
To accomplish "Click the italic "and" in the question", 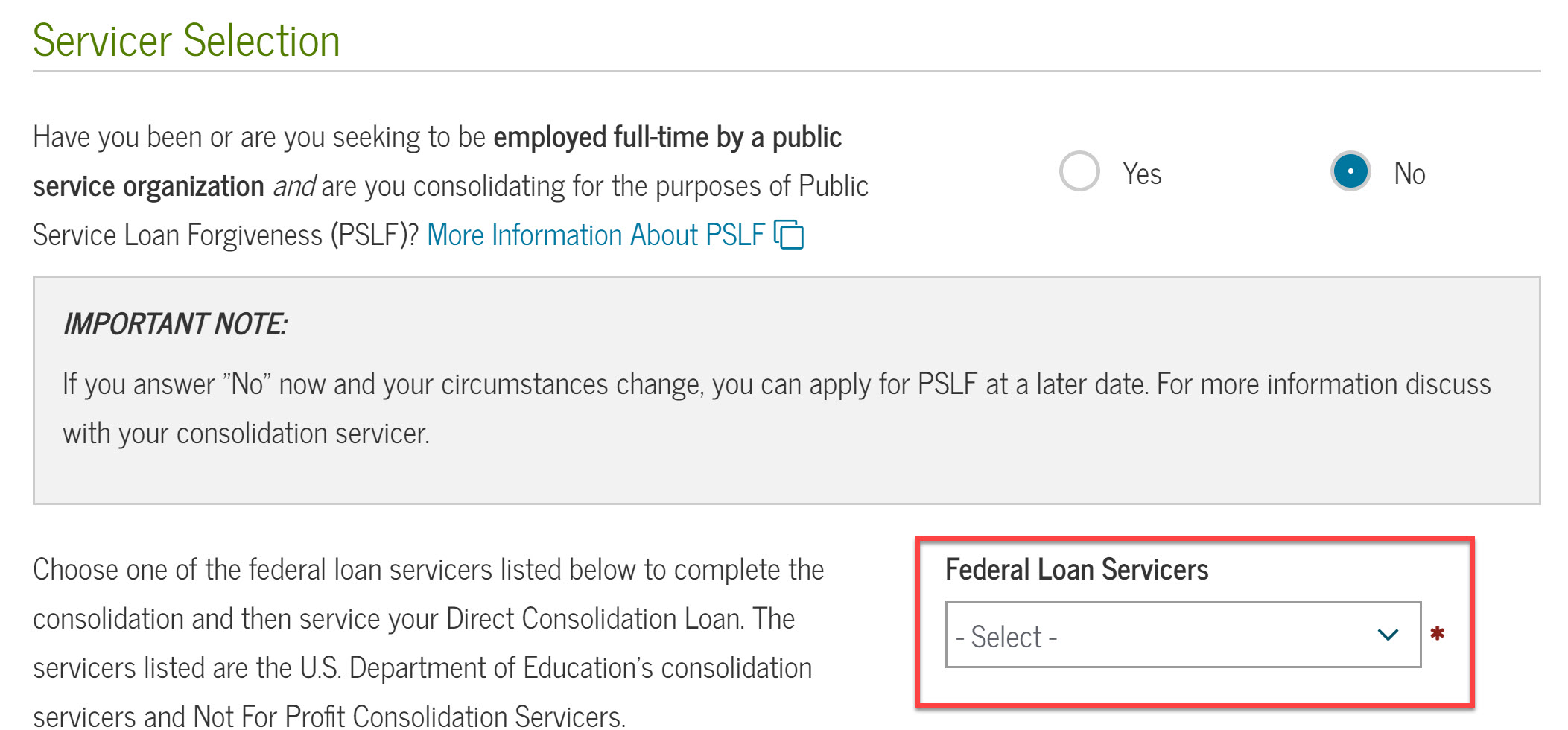I will coord(294,186).
